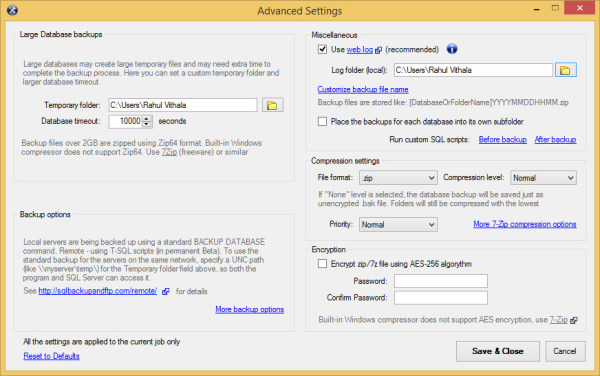Click external link icon after sqlbackupandftp URL
The image size is (600, 376).
(x=165, y=291)
